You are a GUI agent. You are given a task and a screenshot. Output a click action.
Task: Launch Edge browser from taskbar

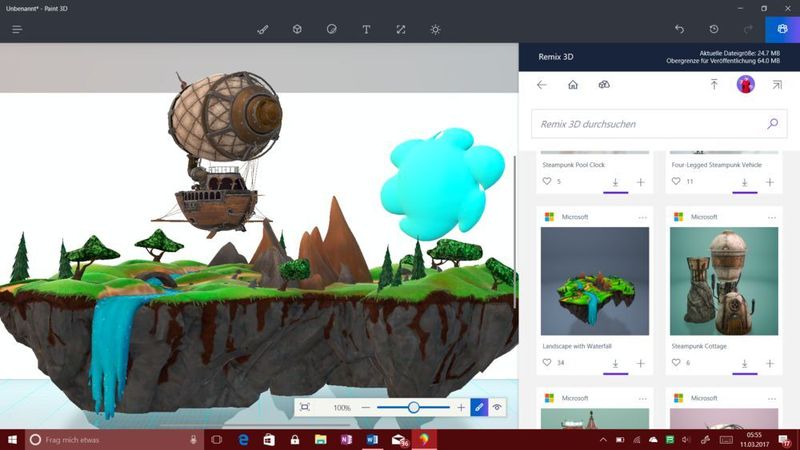point(243,439)
